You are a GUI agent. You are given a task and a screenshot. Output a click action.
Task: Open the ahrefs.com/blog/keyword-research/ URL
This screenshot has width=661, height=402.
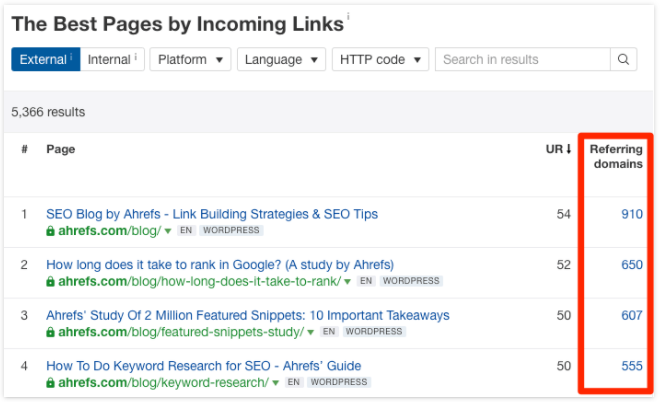pyautogui.click(x=164, y=383)
